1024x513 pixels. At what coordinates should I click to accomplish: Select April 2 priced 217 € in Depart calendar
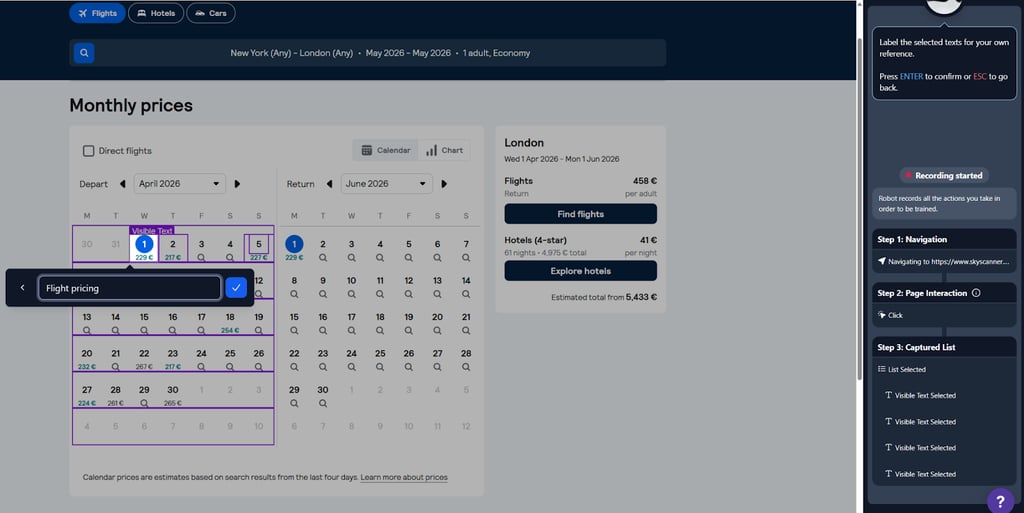(172, 249)
